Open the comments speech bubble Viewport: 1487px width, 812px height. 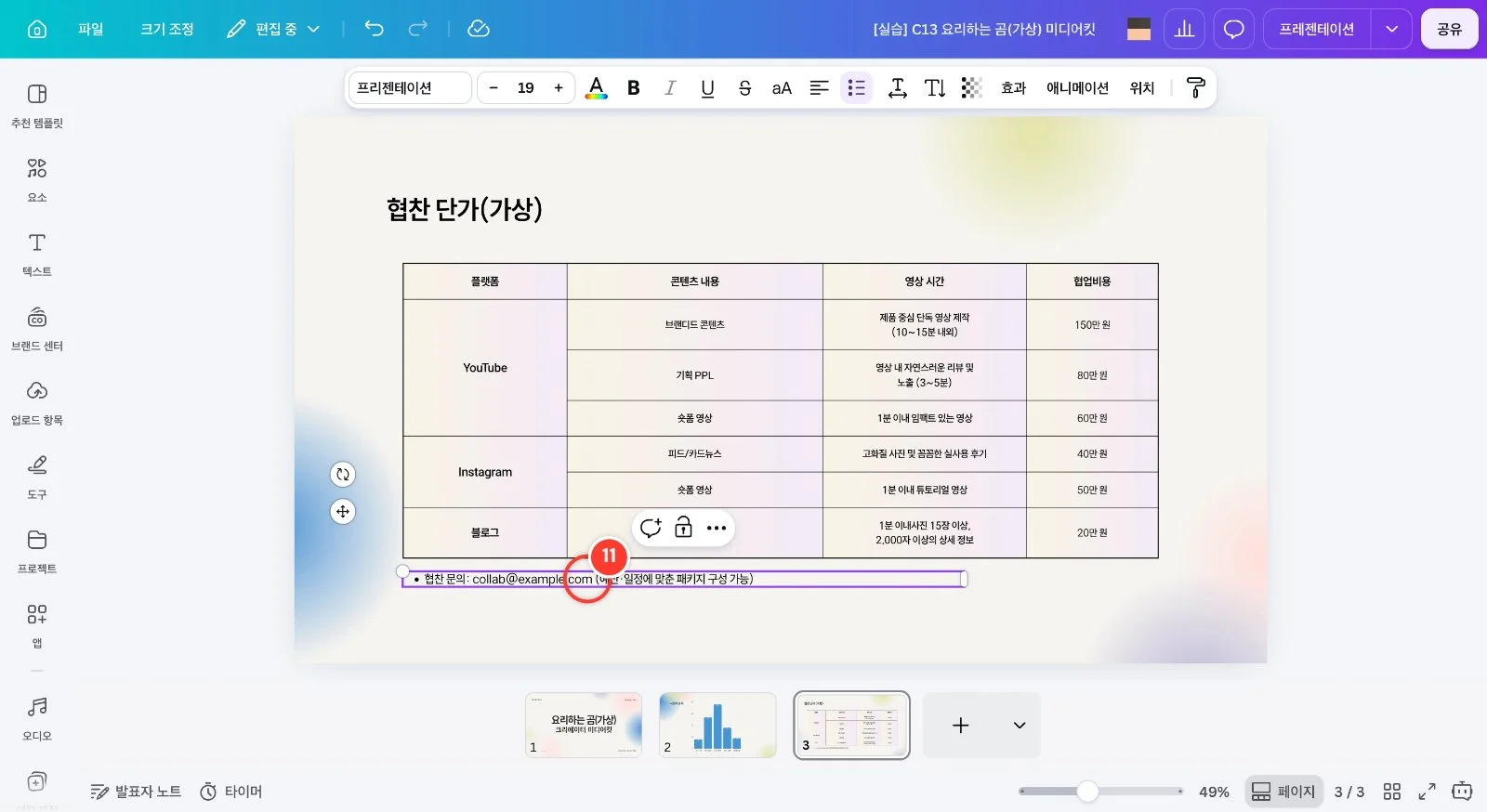point(1233,29)
